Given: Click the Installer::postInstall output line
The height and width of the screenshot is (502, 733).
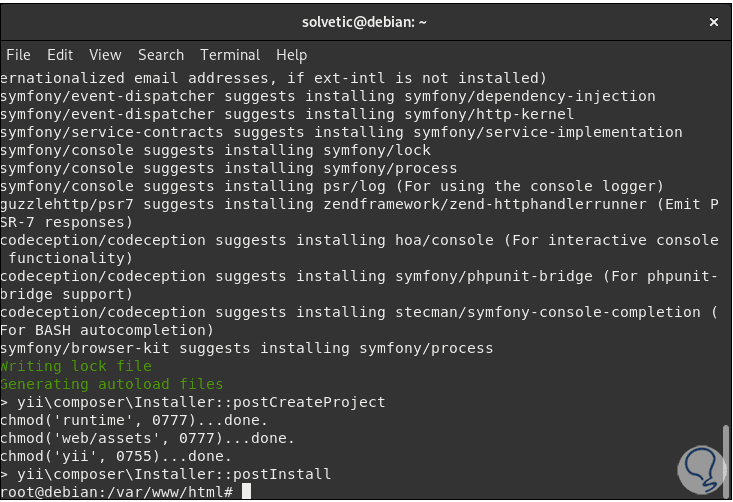Looking at the screenshot, I should coord(166,474).
